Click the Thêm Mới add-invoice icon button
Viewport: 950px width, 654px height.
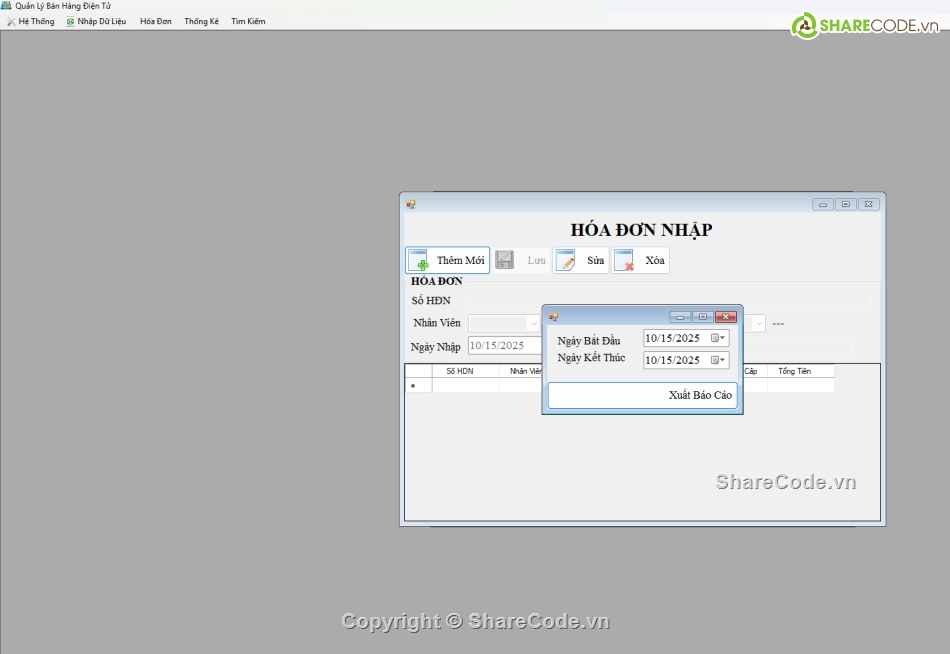(x=447, y=260)
